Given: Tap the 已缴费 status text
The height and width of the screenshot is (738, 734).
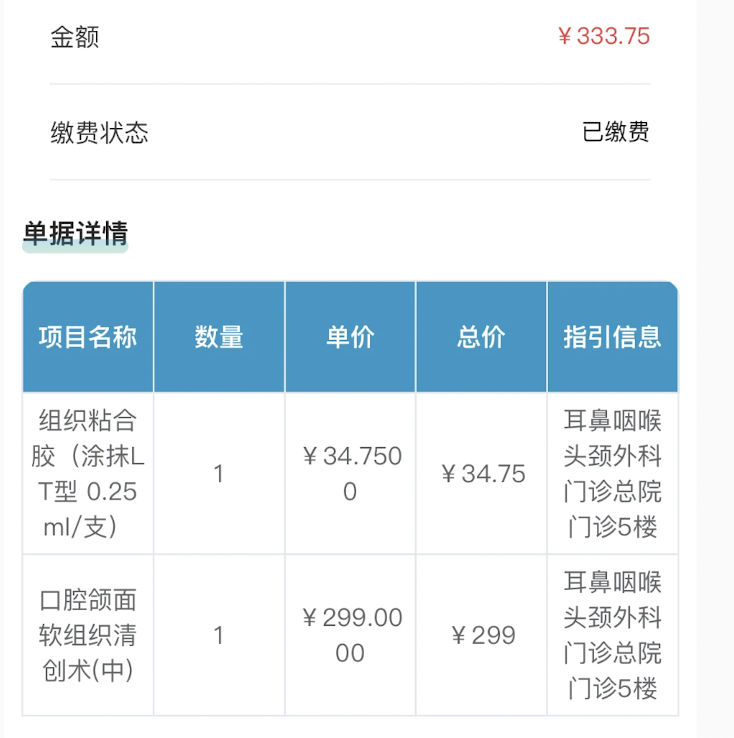Looking at the screenshot, I should [616, 132].
